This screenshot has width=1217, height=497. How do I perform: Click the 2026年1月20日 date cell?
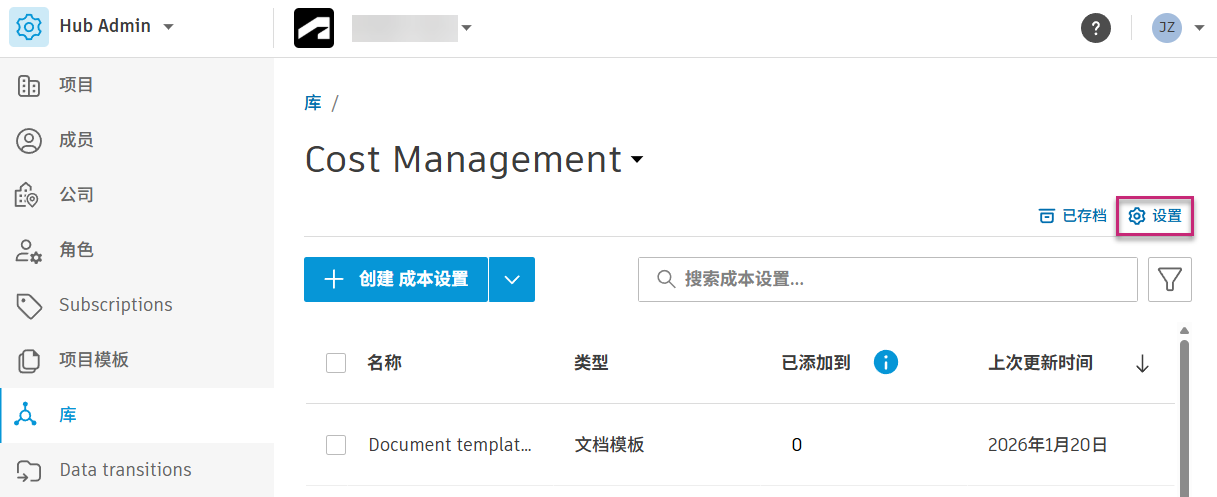[1047, 445]
